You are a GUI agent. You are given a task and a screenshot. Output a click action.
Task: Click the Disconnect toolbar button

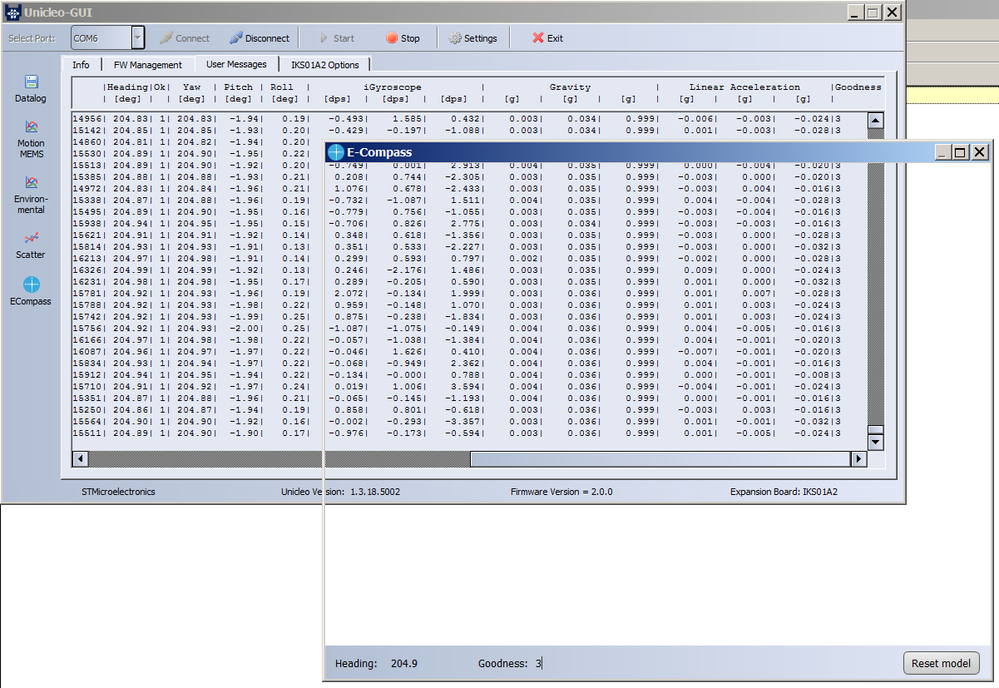[259, 38]
